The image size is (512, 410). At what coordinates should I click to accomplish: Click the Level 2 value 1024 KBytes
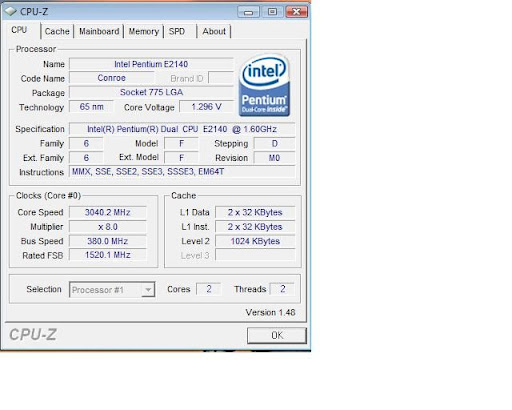pyautogui.click(x=255, y=241)
